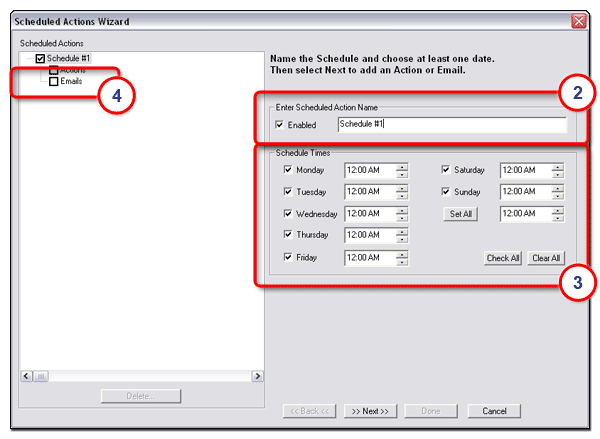Toggle the Schedule #1 tree checkbox
Image resolution: width=600 pixels, height=439 pixels.
pos(40,59)
